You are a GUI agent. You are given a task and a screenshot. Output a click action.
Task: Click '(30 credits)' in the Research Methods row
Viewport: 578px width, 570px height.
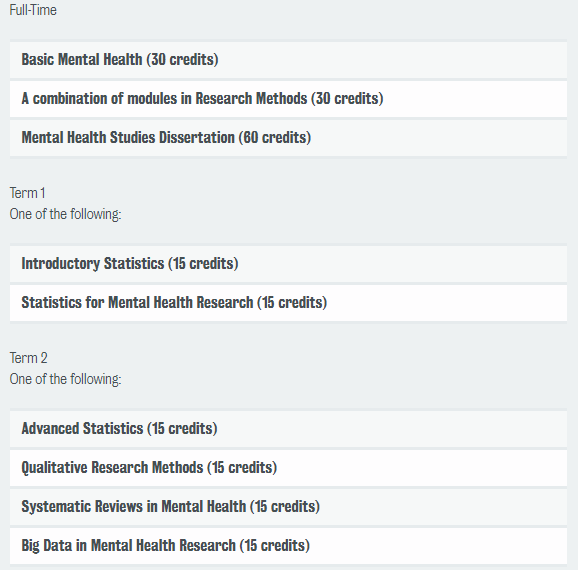click(347, 98)
